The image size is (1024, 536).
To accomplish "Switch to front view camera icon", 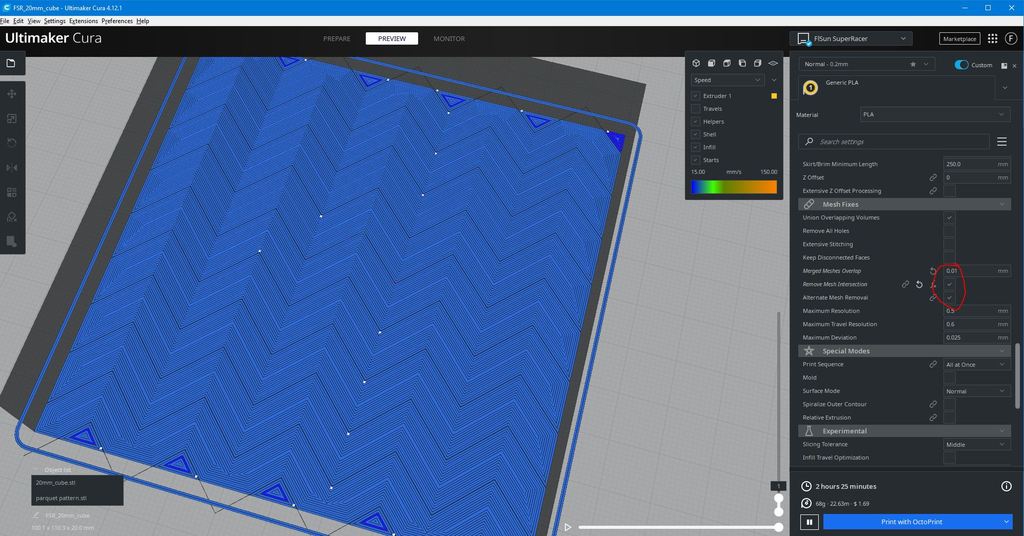I will pyautogui.click(x=711, y=63).
